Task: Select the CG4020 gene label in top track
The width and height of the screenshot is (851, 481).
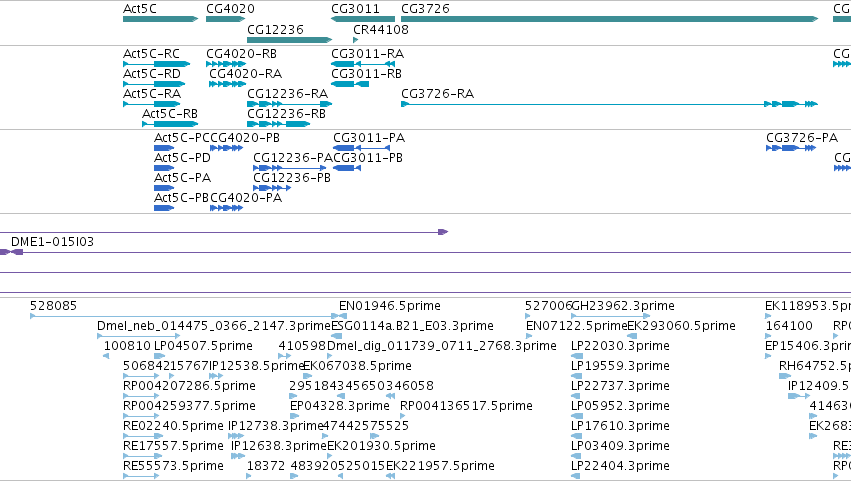Action: (230, 9)
